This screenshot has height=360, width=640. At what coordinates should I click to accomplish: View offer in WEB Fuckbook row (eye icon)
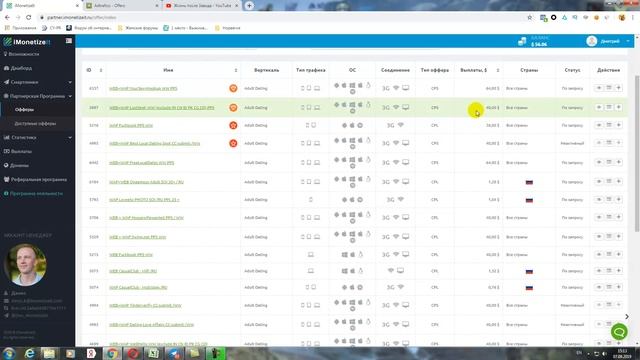[599, 254]
